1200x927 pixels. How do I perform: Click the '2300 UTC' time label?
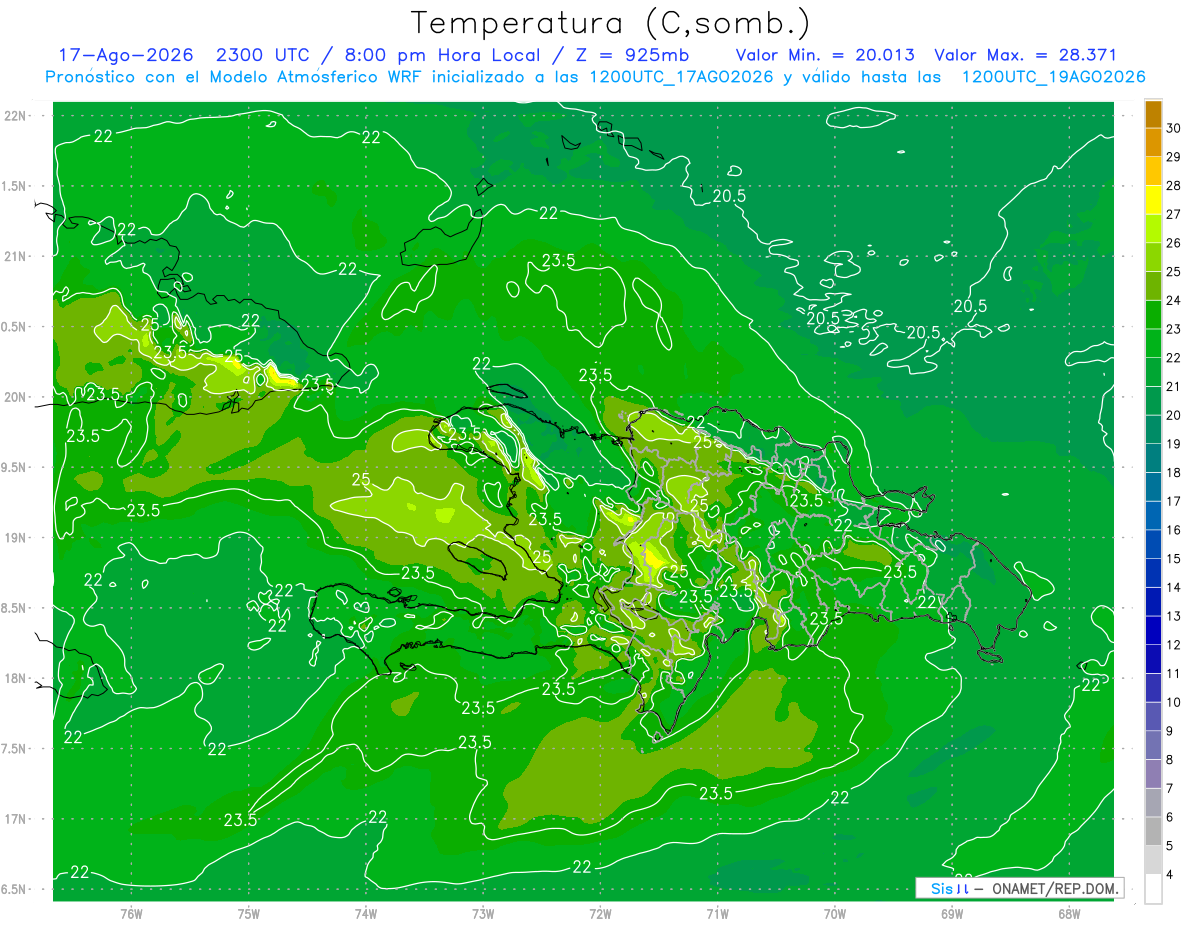[264, 55]
